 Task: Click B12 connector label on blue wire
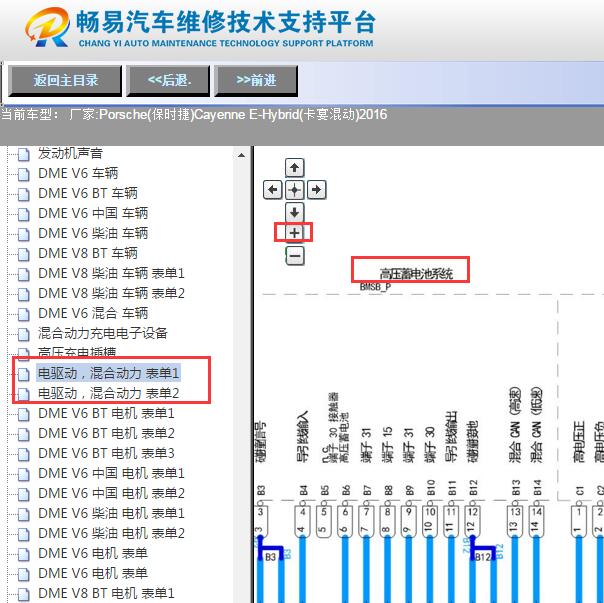[482, 557]
